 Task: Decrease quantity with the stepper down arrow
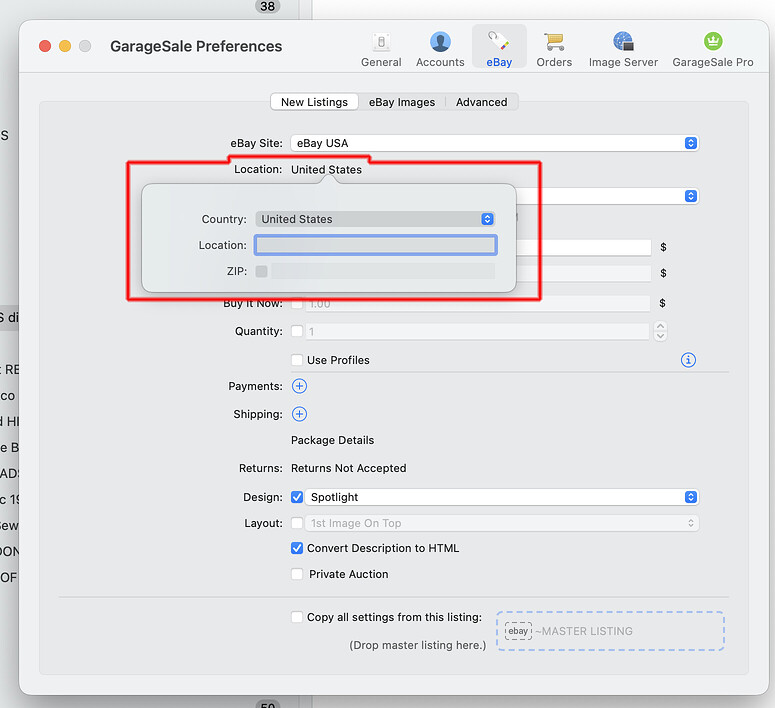pos(660,336)
